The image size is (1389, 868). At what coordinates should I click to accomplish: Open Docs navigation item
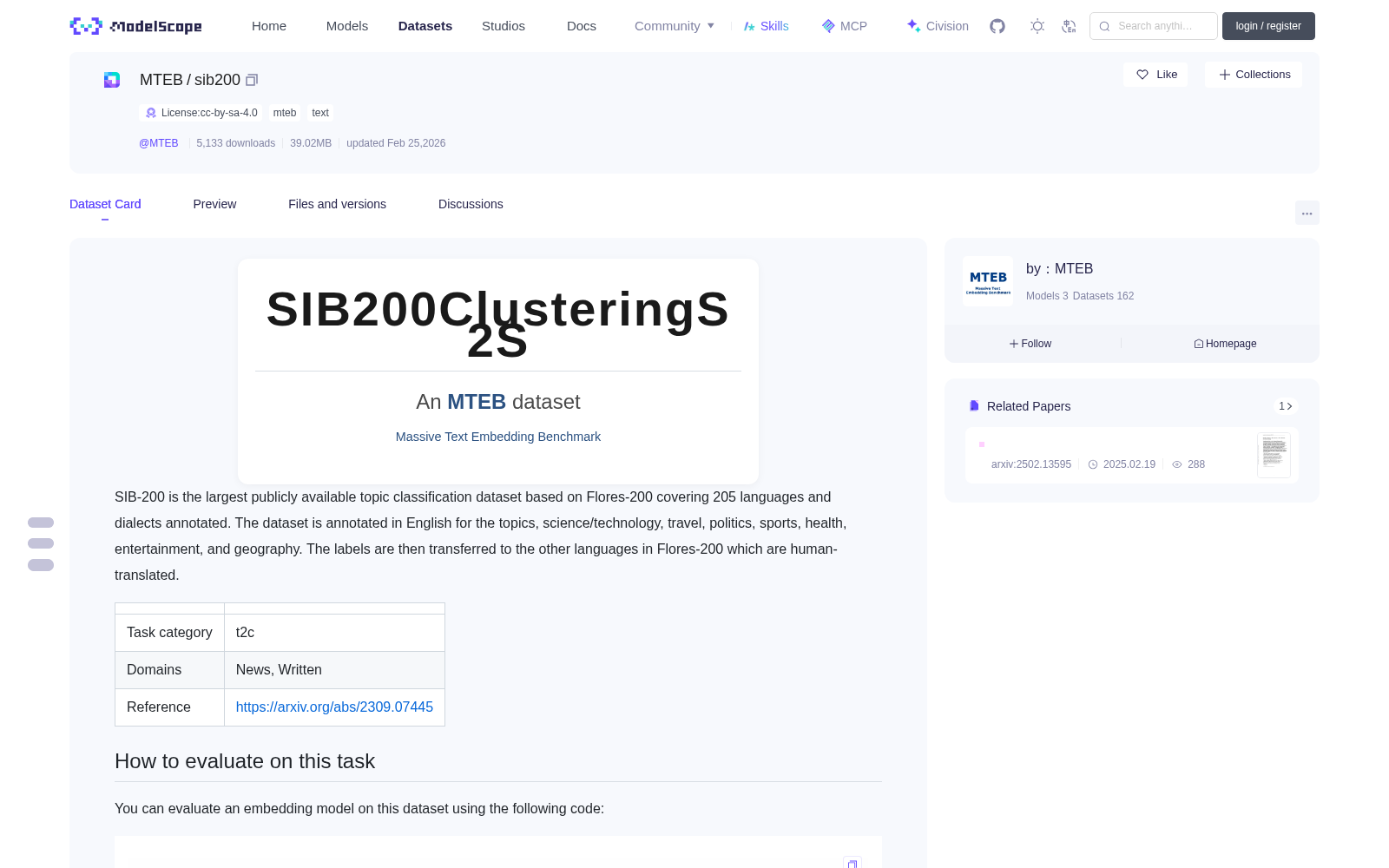click(x=582, y=26)
